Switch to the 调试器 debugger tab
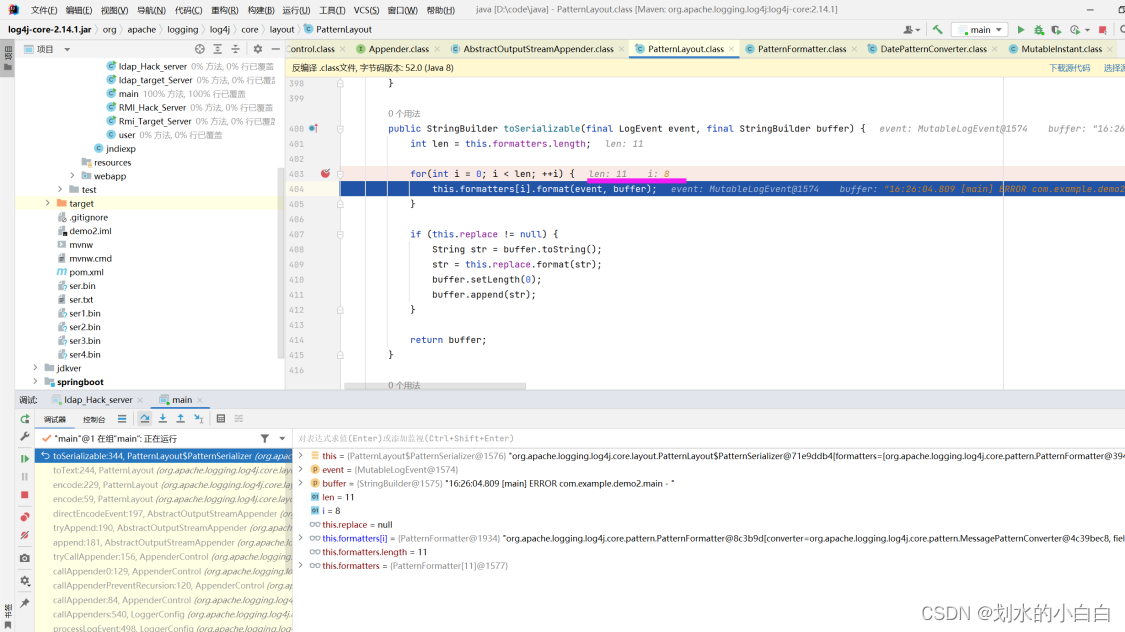Screen dimensions: 1125x632 click(55, 420)
